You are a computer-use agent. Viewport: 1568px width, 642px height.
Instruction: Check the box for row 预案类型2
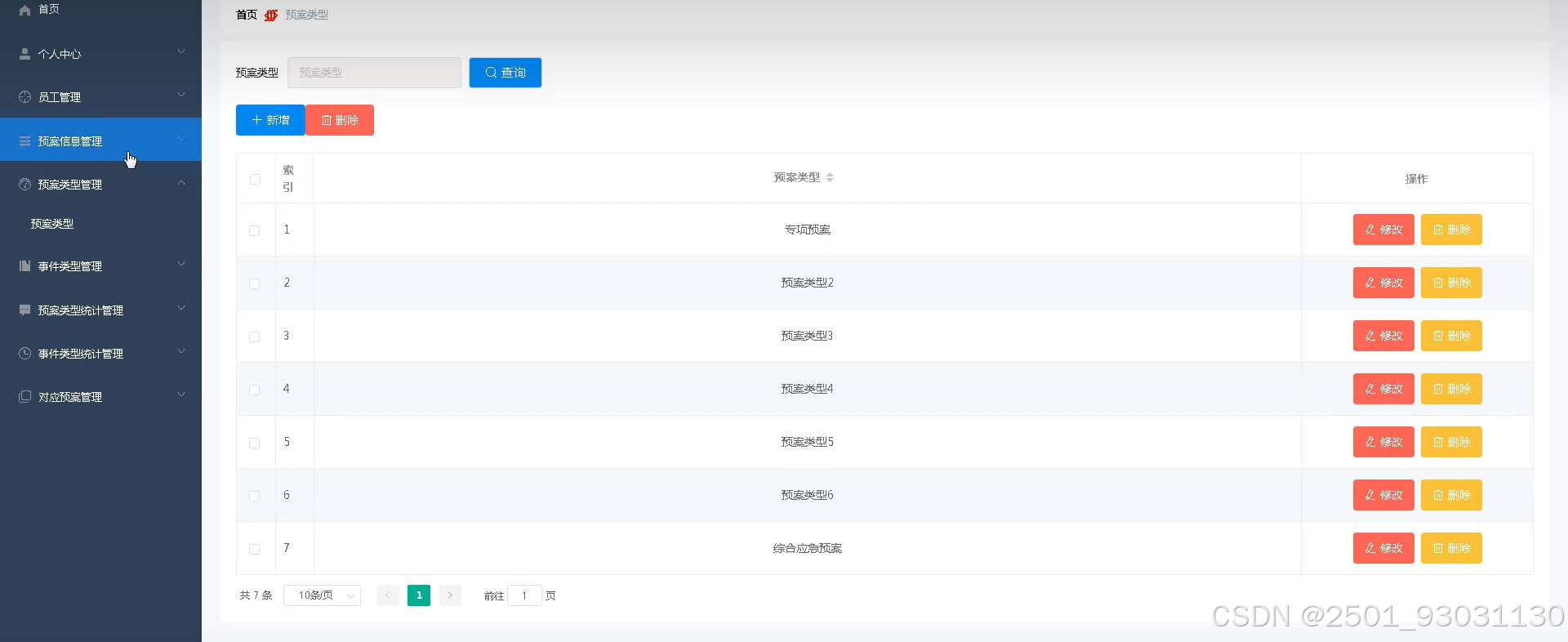point(255,283)
